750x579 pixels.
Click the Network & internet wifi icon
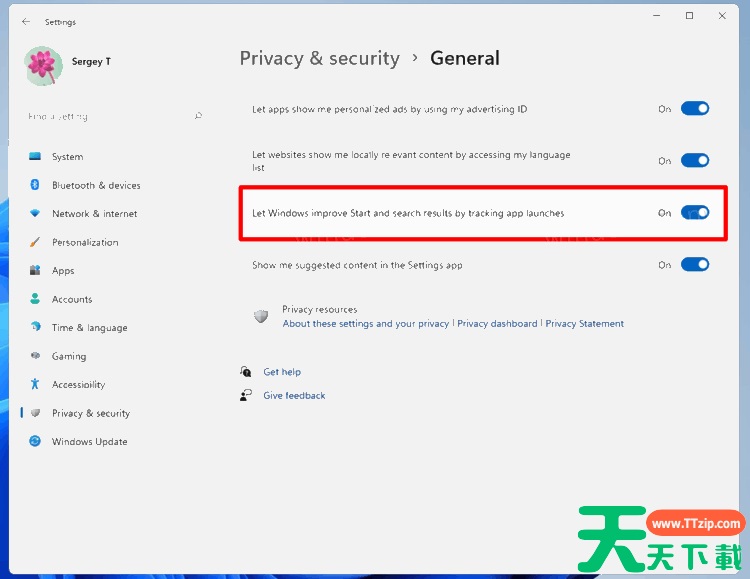coord(35,213)
